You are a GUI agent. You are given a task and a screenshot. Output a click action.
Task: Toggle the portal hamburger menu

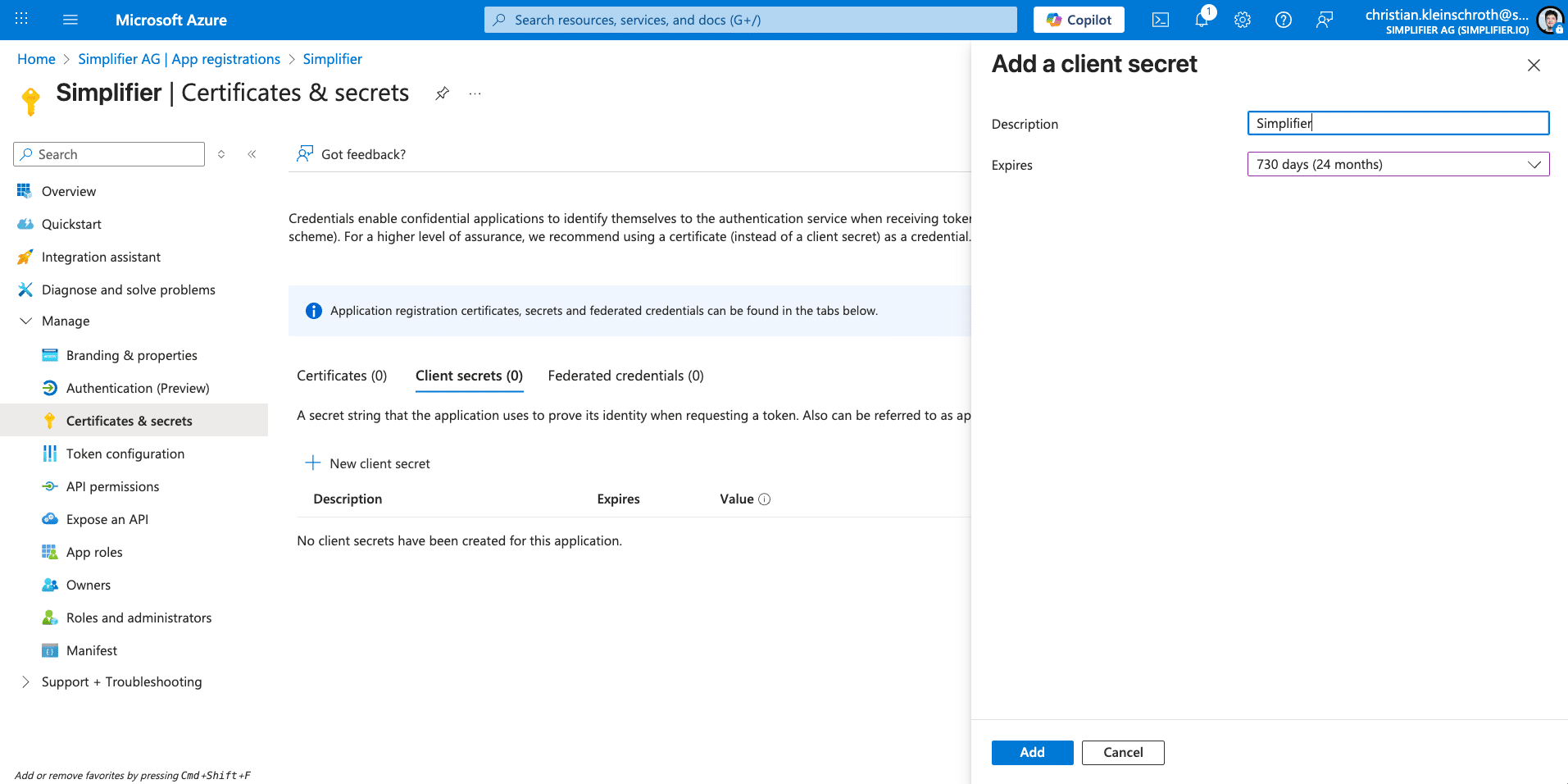(70, 20)
